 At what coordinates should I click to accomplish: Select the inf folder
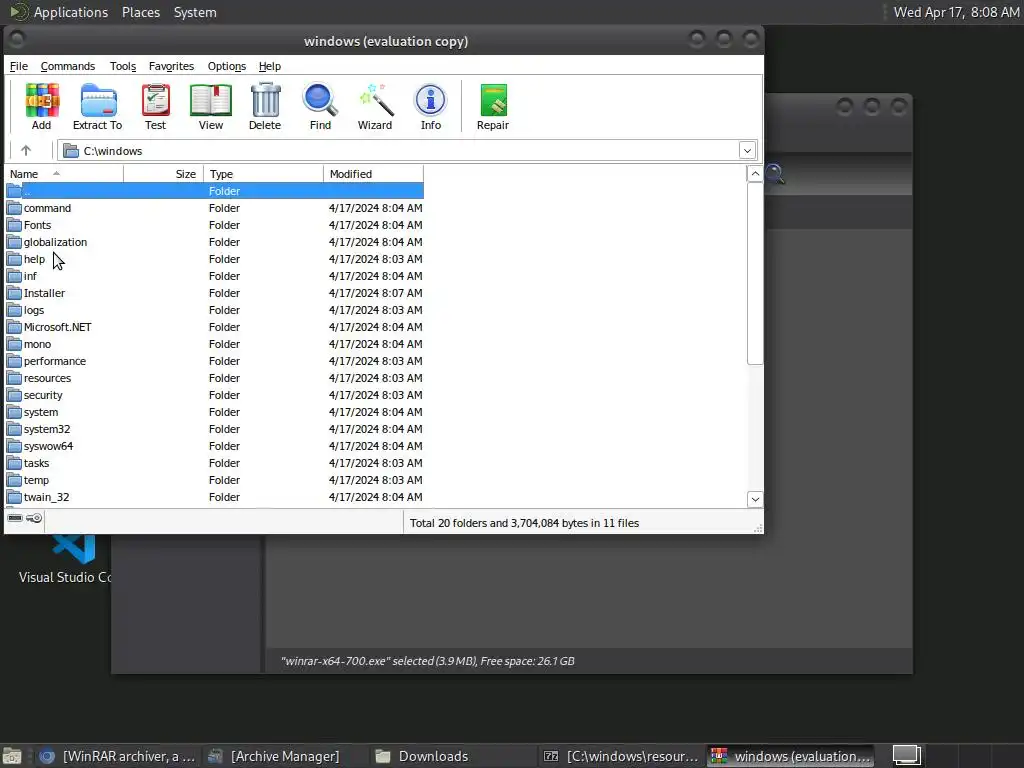click(215, 276)
